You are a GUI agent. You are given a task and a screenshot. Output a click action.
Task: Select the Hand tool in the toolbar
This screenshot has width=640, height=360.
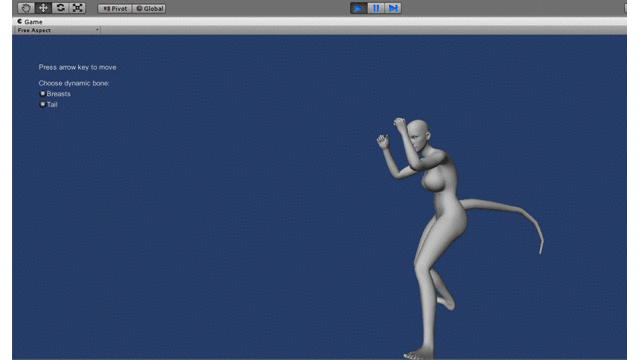[x=26, y=8]
